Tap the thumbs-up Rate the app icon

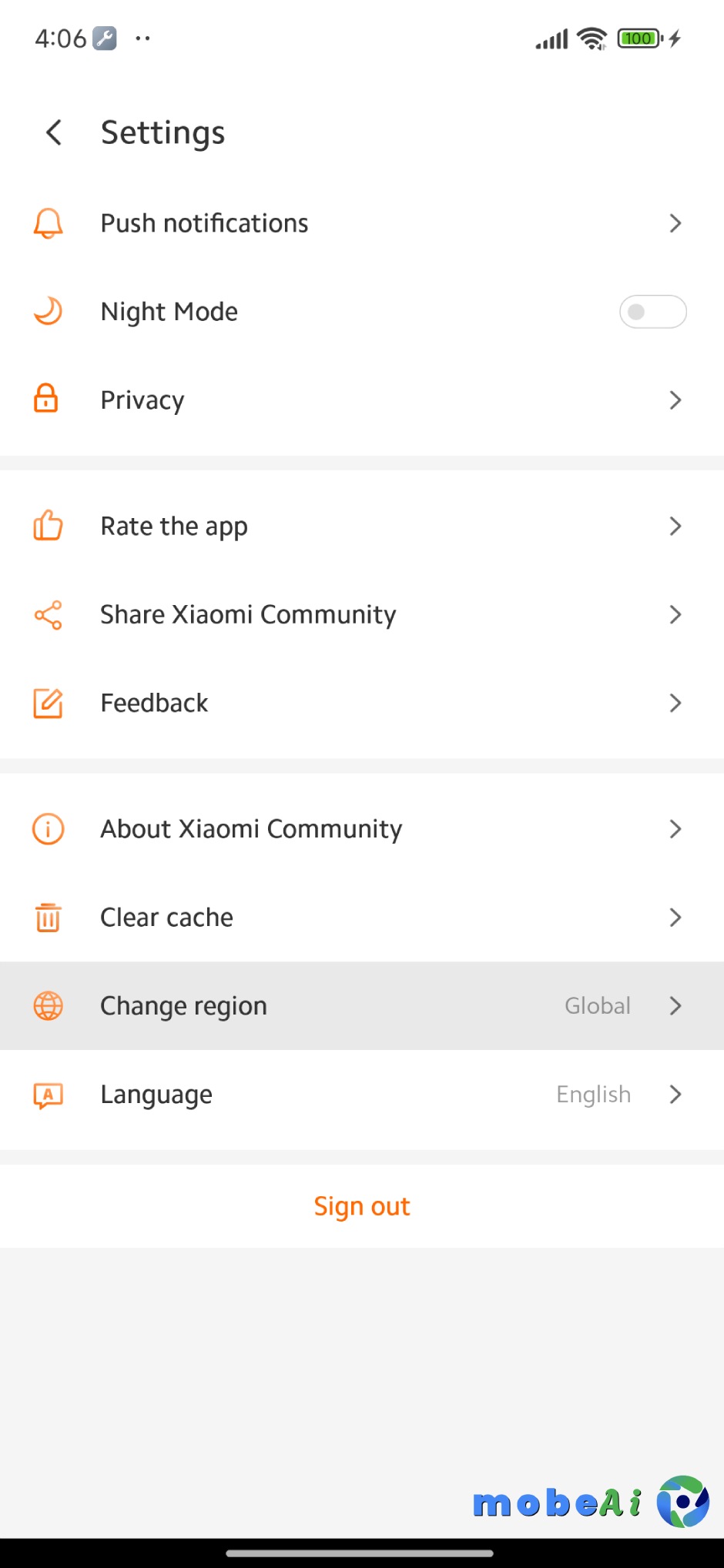(48, 526)
